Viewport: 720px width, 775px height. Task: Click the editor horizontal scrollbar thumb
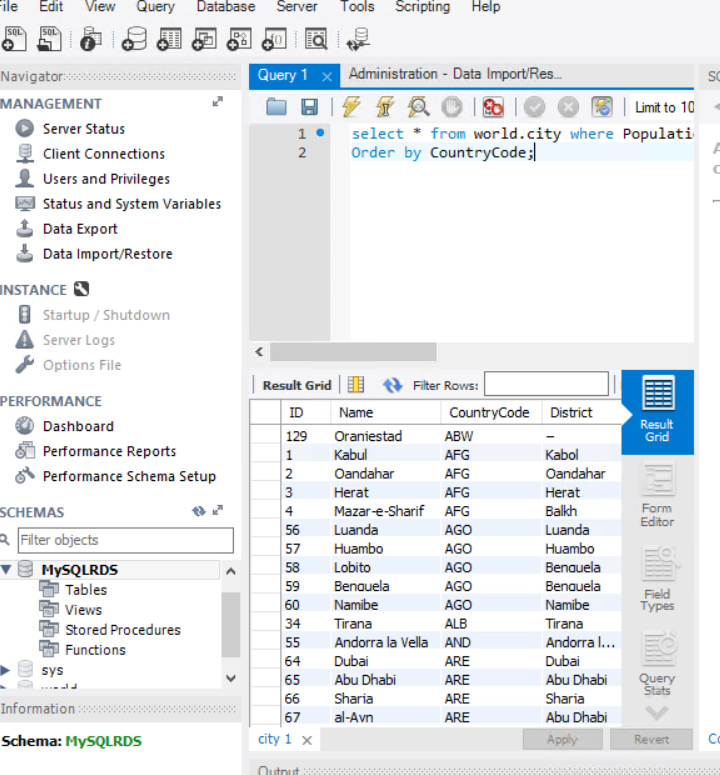pyautogui.click(x=353, y=352)
